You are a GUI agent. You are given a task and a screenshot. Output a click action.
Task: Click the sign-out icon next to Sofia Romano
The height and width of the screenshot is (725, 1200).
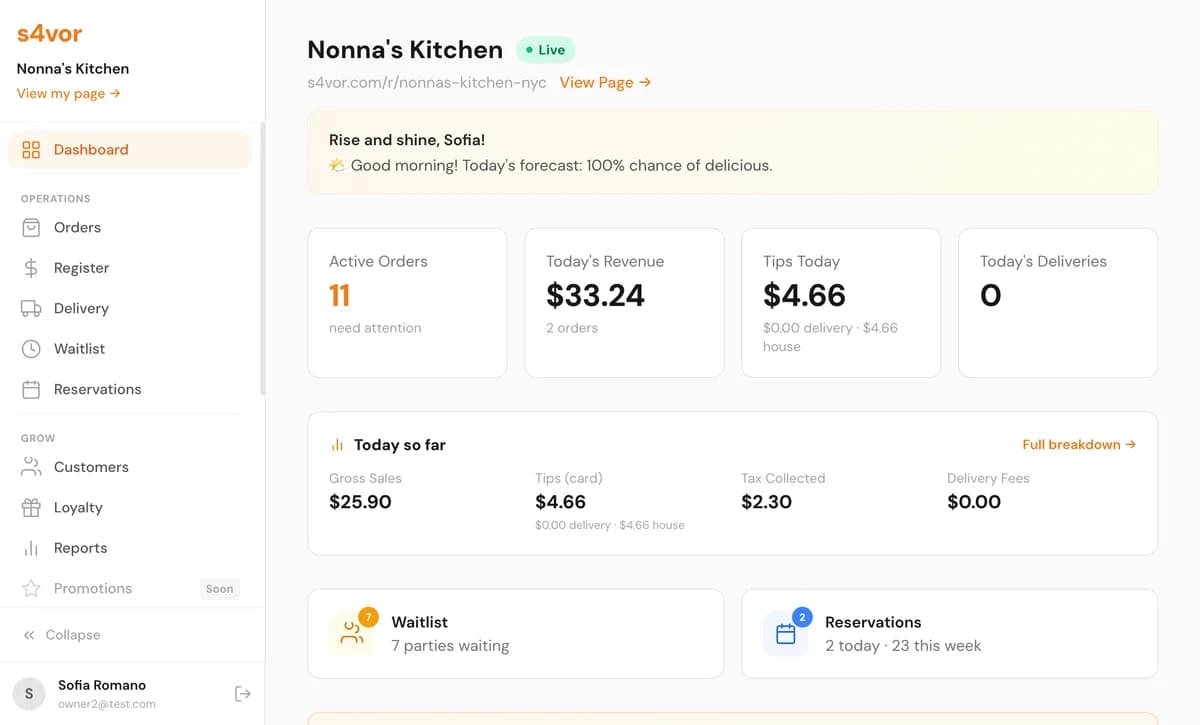pyautogui.click(x=242, y=693)
